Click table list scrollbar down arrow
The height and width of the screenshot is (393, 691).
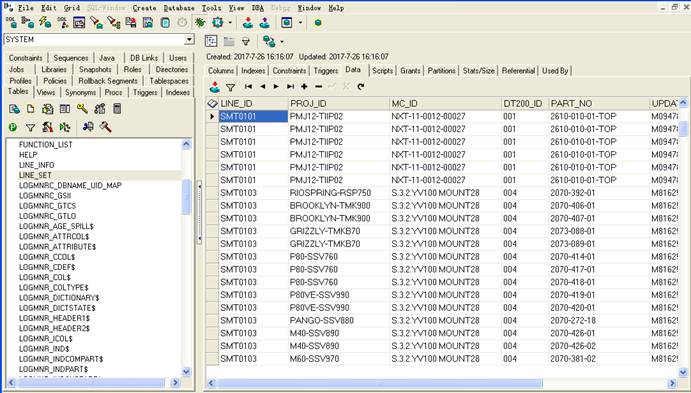click(x=186, y=371)
